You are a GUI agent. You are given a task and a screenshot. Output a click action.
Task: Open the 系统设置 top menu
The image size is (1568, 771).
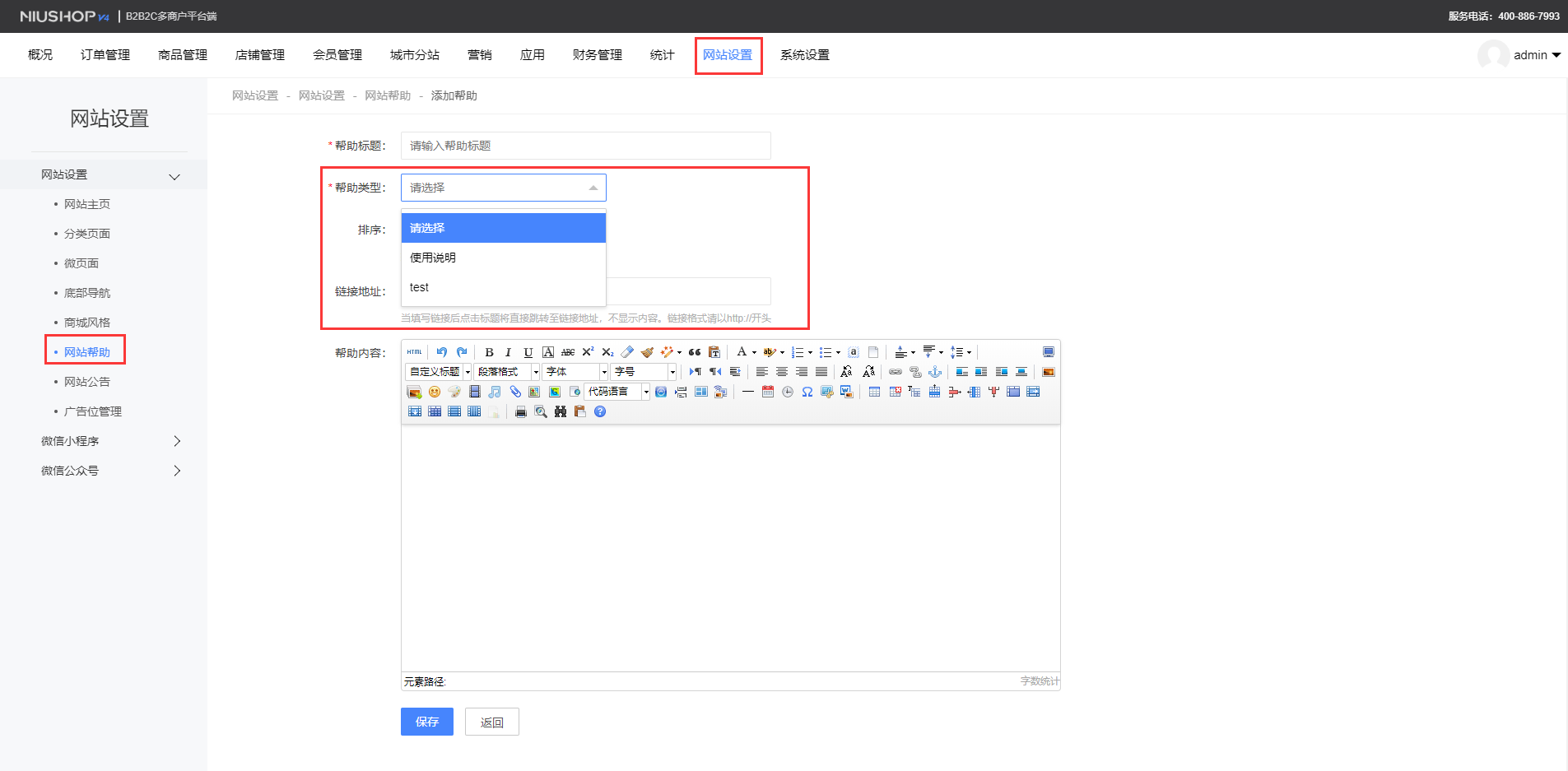pyautogui.click(x=805, y=55)
